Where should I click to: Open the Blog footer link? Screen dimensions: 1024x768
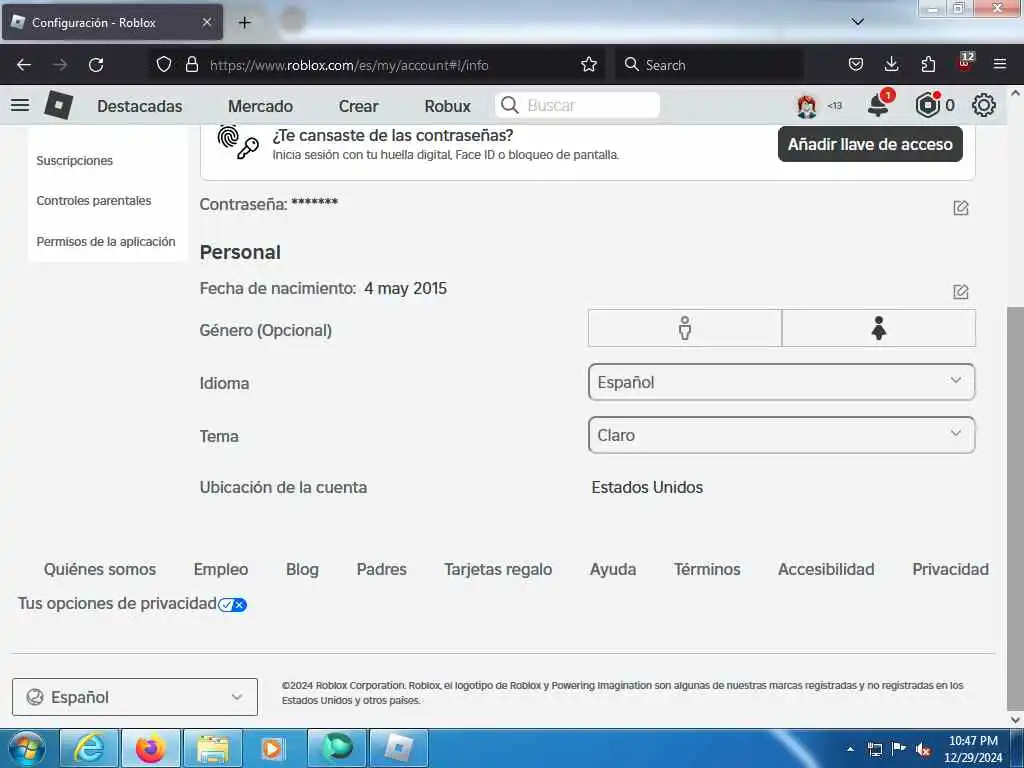[x=302, y=569]
